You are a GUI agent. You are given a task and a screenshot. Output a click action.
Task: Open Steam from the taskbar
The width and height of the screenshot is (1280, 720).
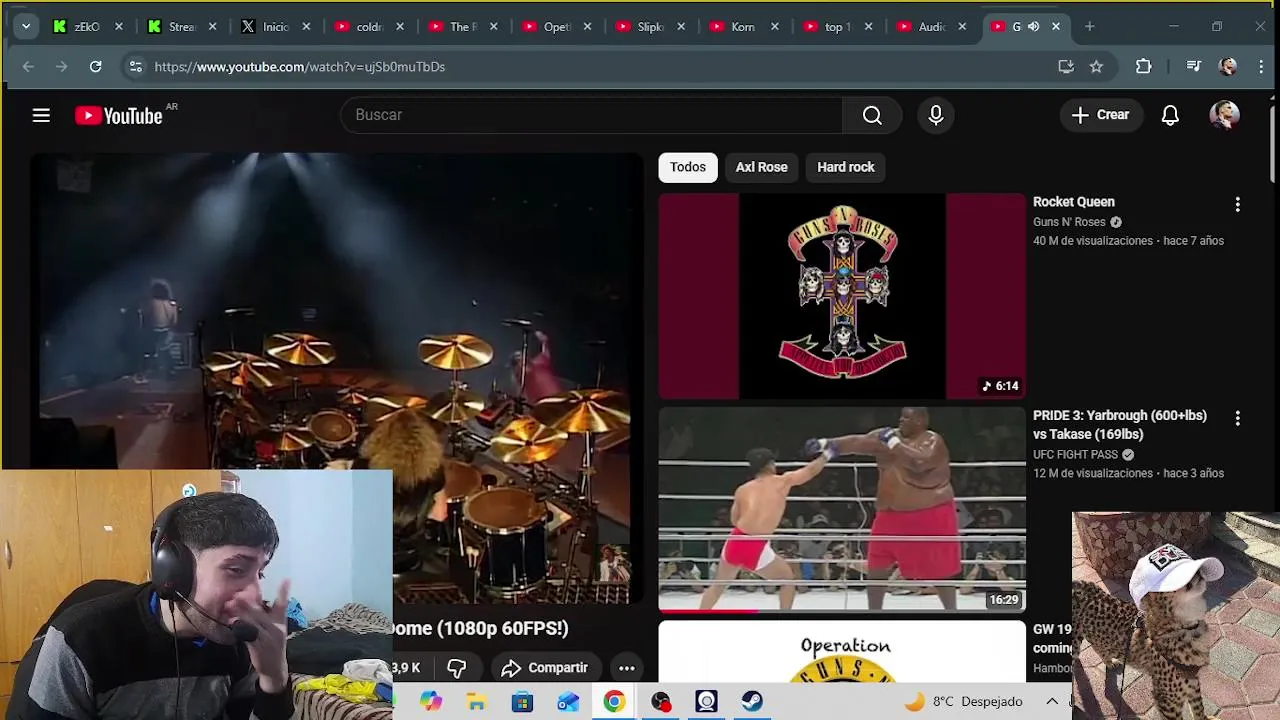point(752,702)
